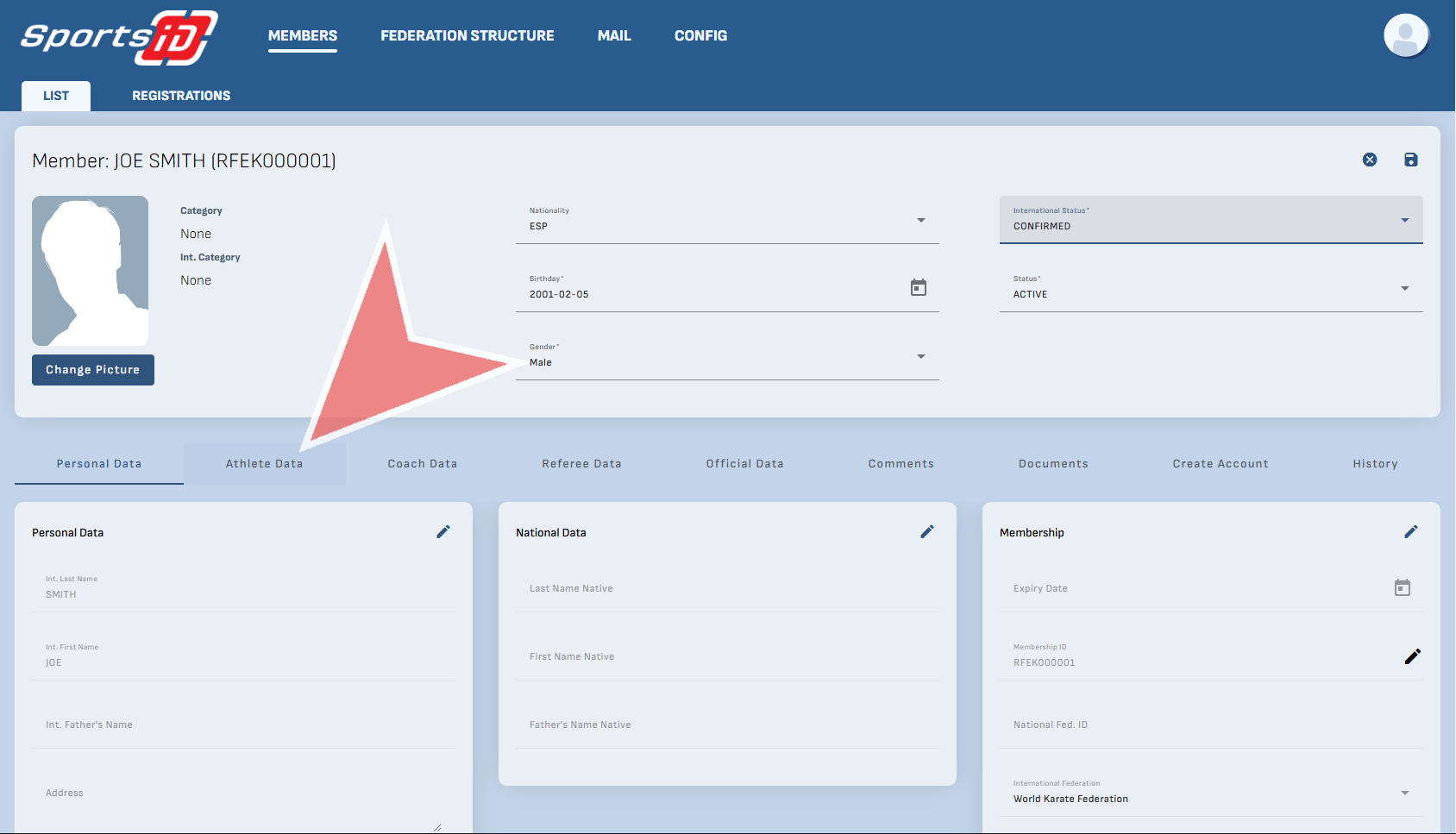Click the member profile photo placeholder
This screenshot has width=1456, height=834.
pos(90,271)
